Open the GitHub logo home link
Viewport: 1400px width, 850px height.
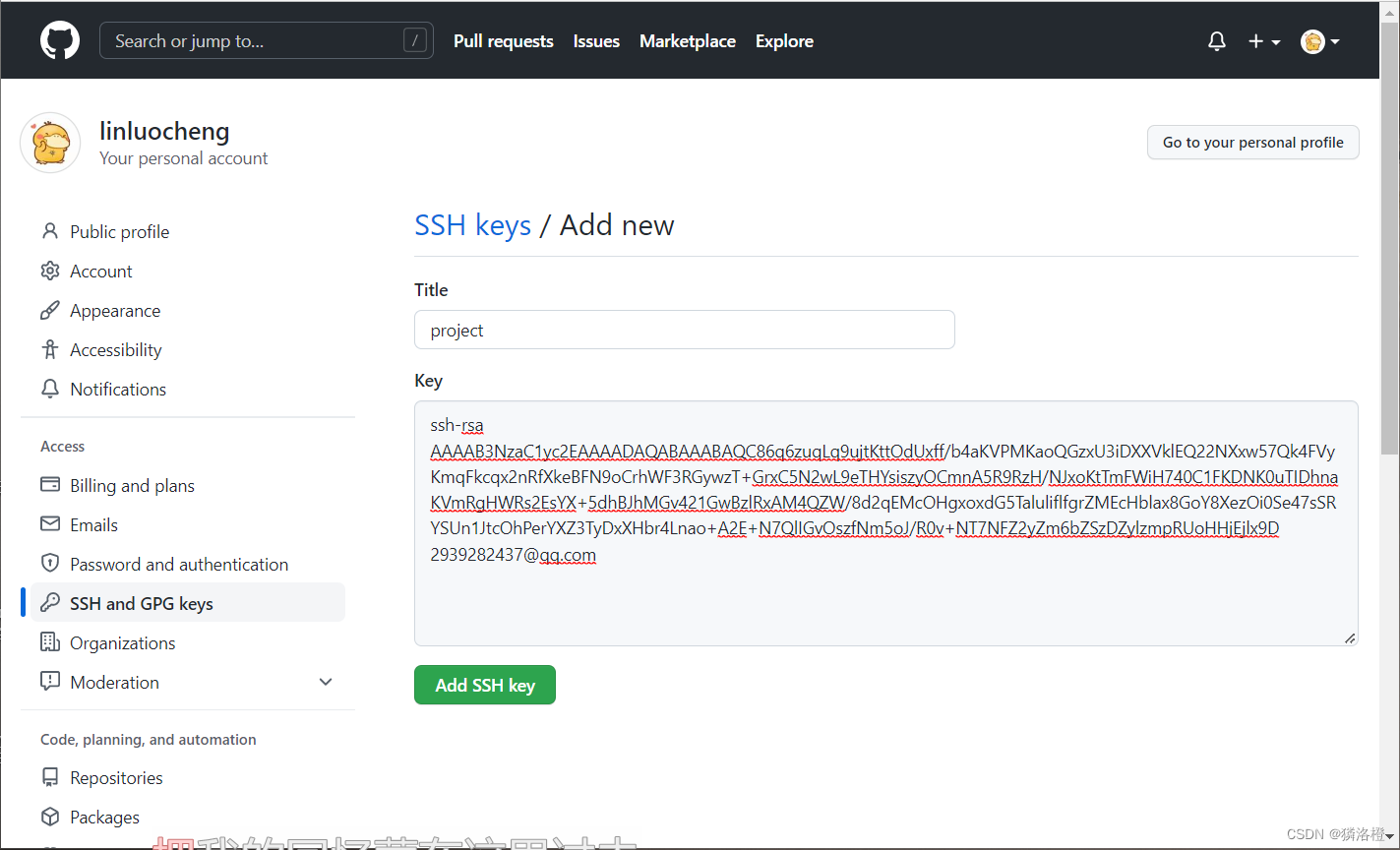pos(60,41)
